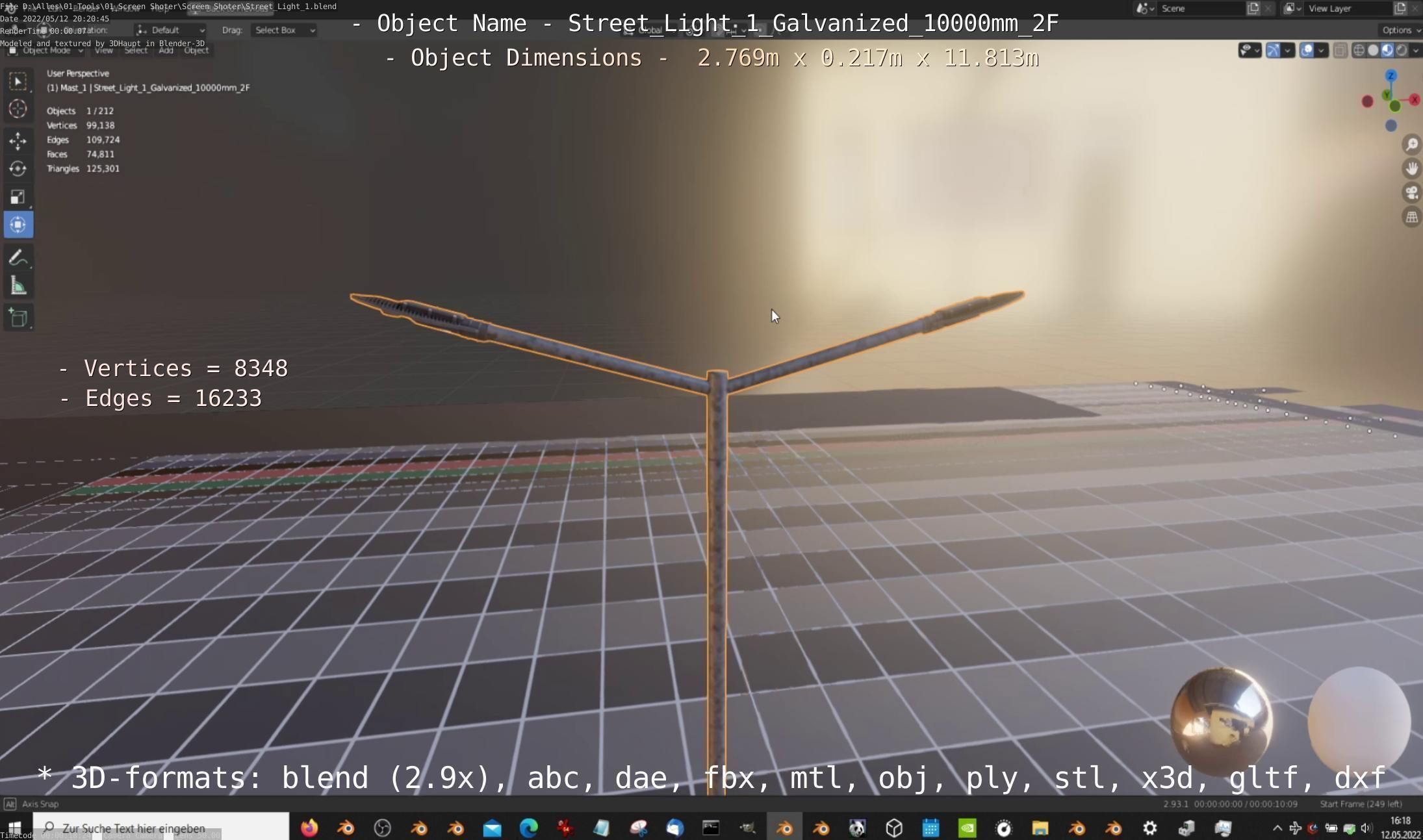Click the volume speaker tray icon
The height and width of the screenshot is (840, 1423).
1366,828
